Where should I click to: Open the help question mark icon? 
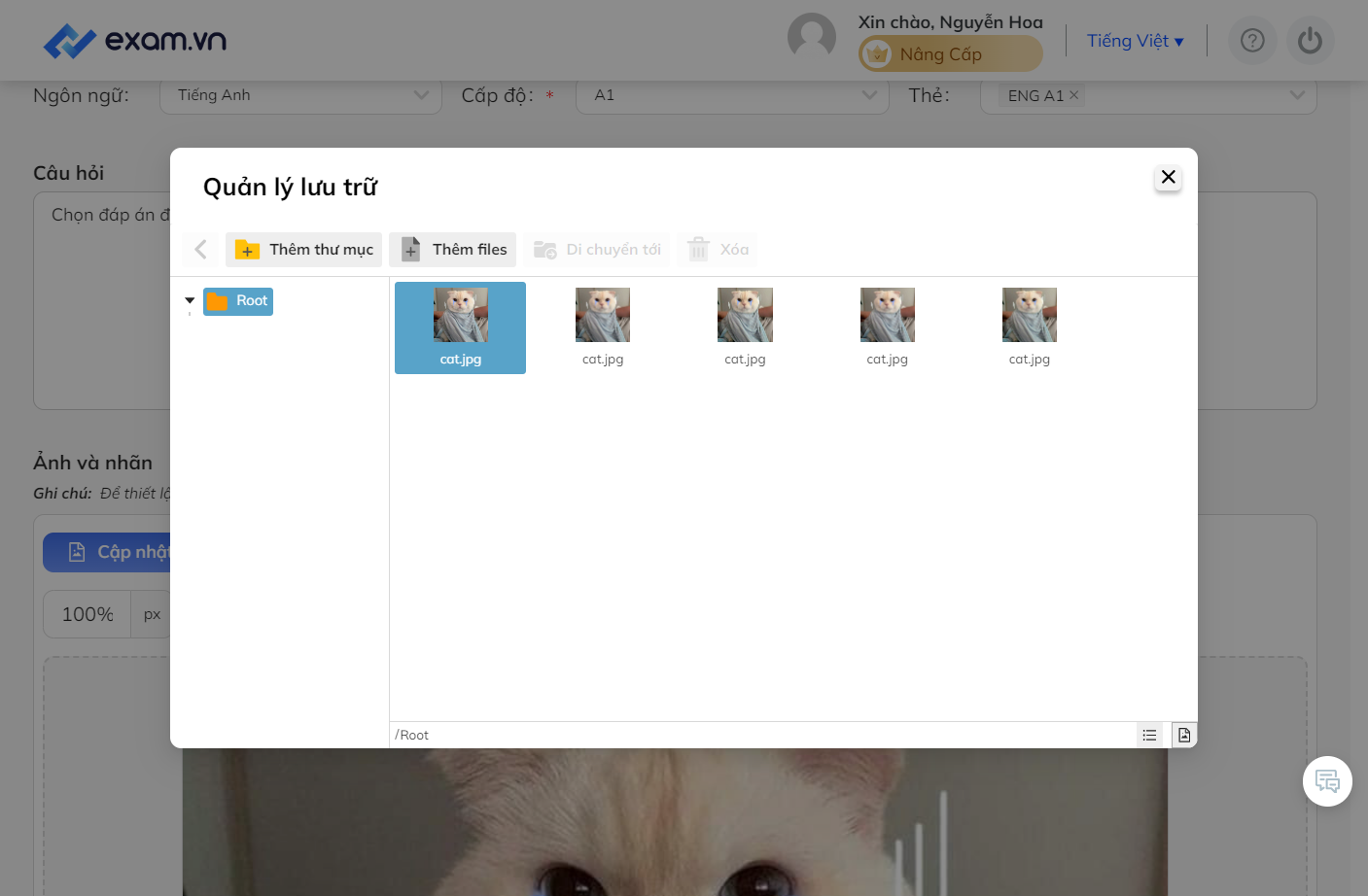pyautogui.click(x=1252, y=41)
